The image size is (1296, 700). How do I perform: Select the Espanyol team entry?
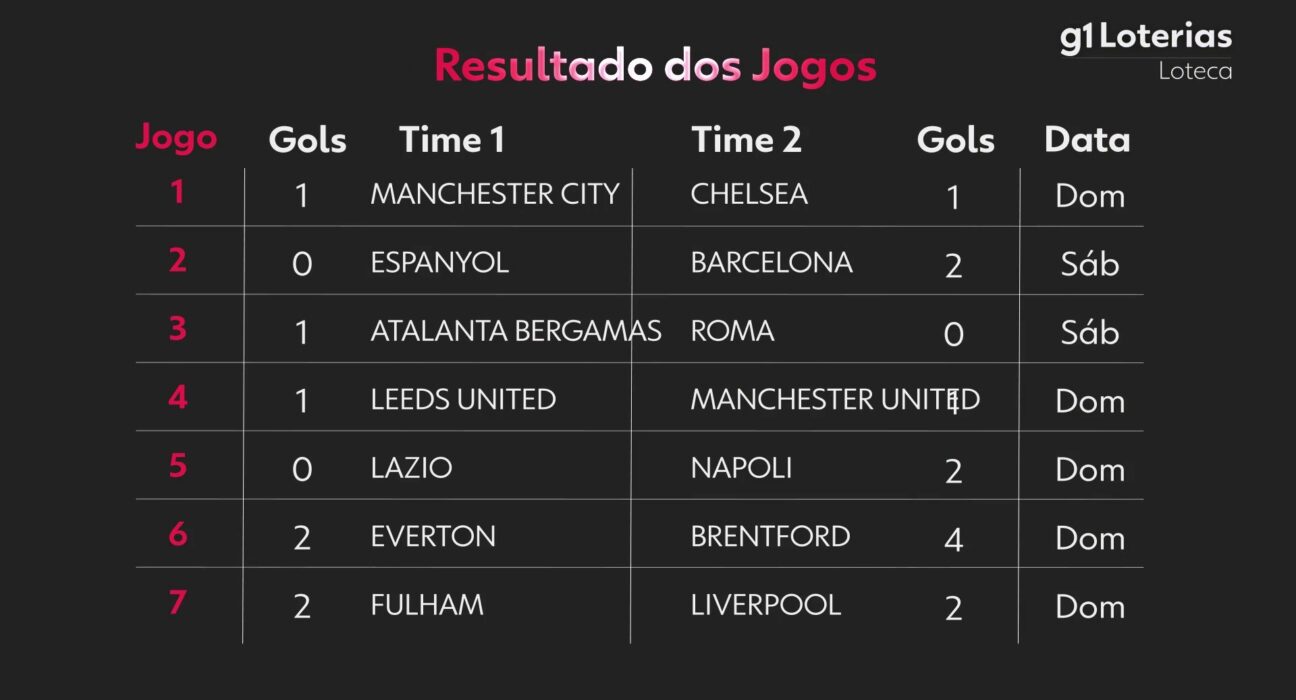pyautogui.click(x=439, y=263)
